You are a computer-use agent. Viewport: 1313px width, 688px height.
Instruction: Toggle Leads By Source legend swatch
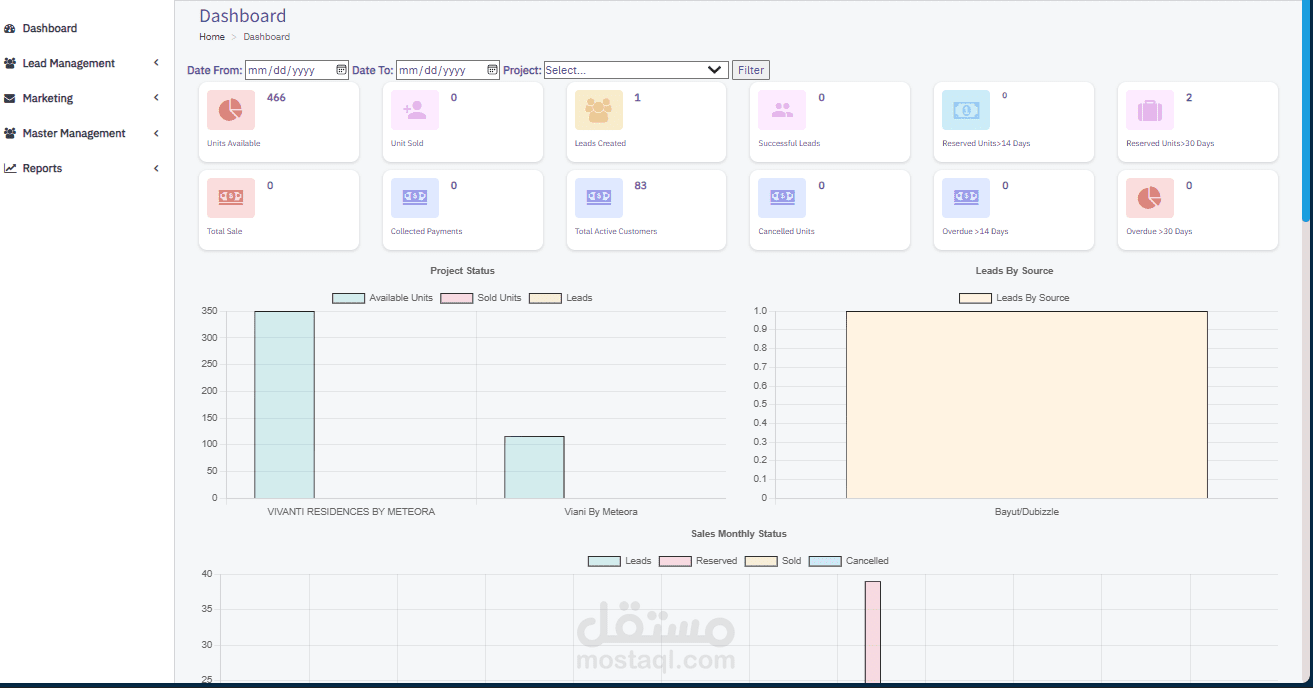[x=975, y=298]
